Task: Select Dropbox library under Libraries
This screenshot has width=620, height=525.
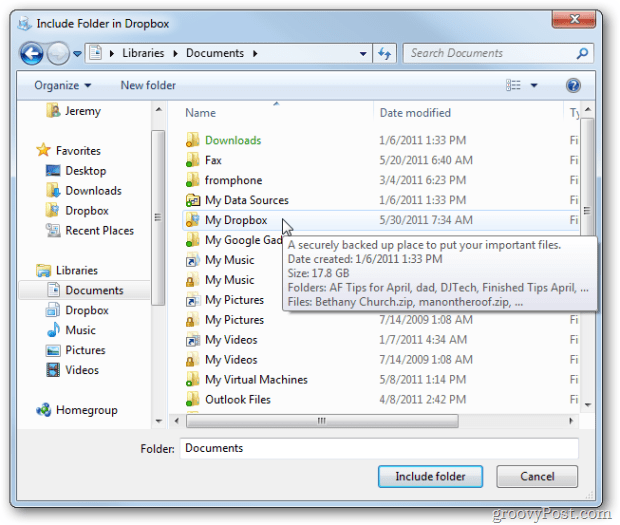Action: pos(77,310)
